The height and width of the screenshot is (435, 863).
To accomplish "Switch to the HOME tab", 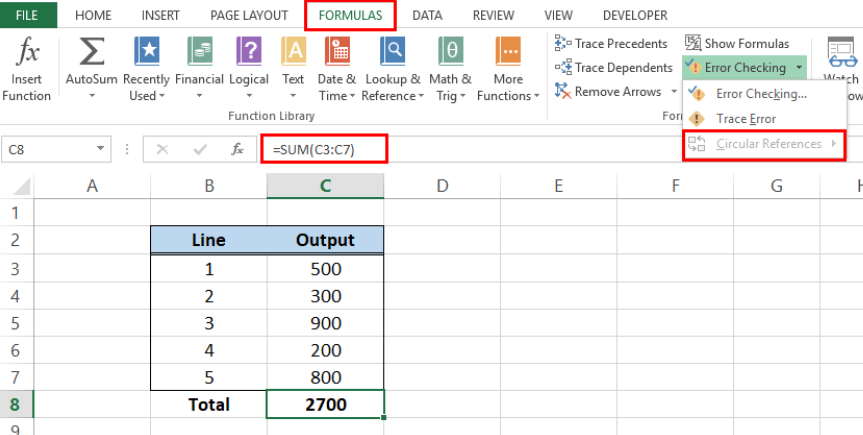I will coord(94,15).
